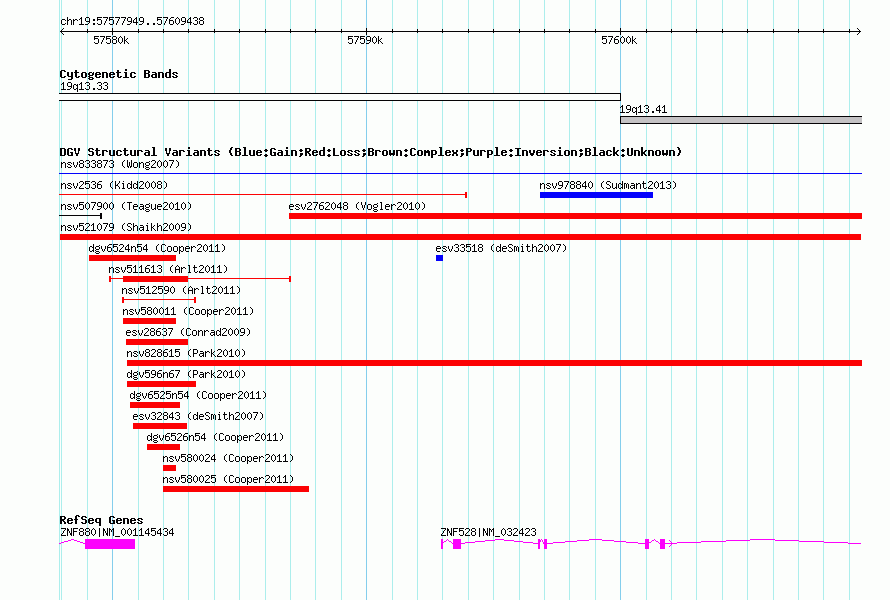Open variant label esv32843 (deSmith2007)
890x600 pixels.
click(x=198, y=416)
